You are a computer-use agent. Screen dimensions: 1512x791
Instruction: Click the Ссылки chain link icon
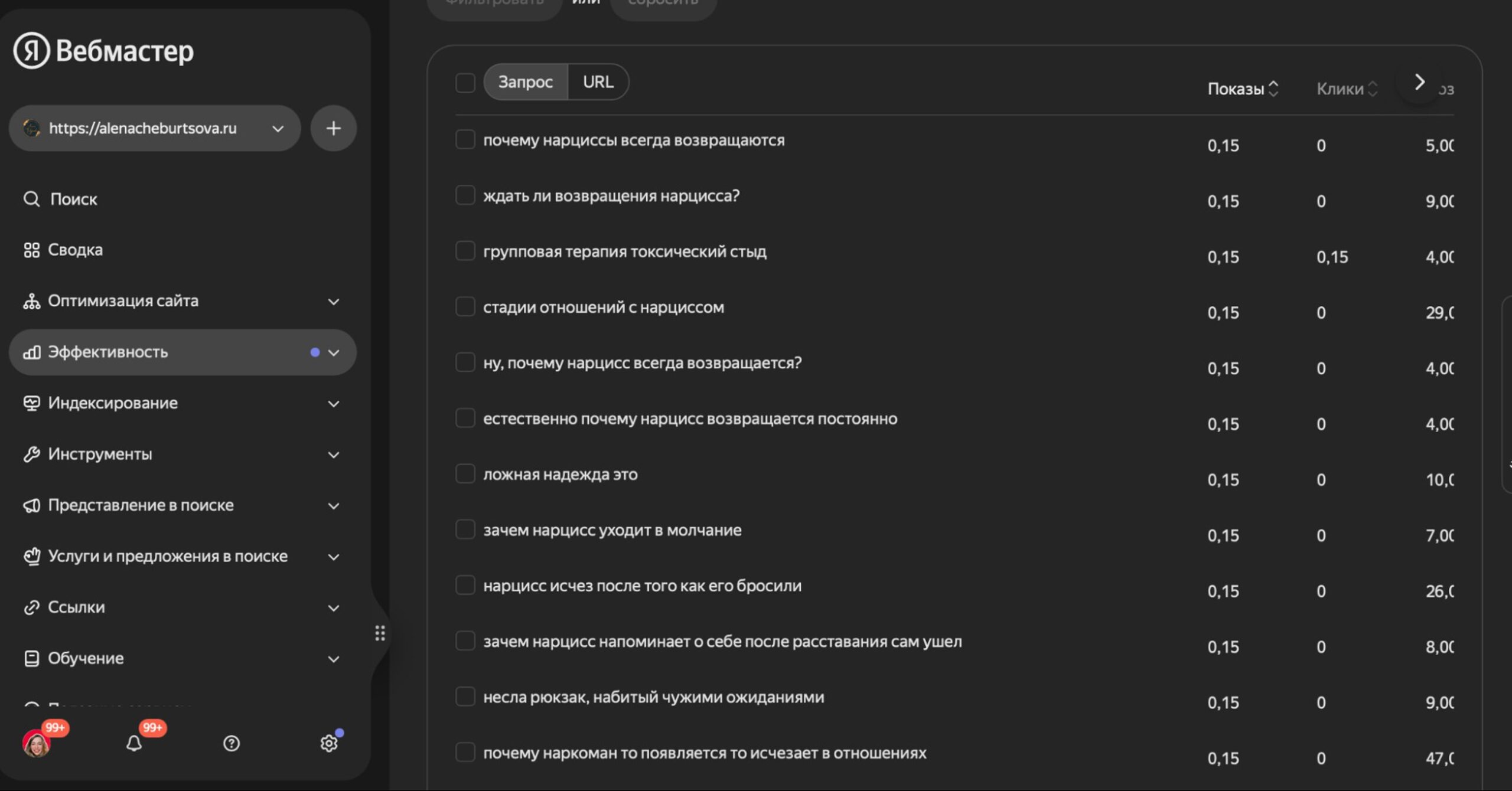click(x=31, y=607)
